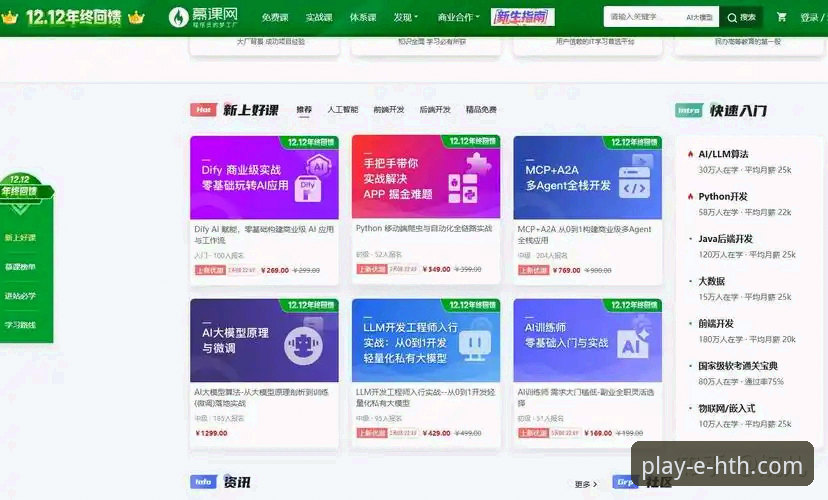Open 大数据 quick start entry
This screenshot has width=828, height=500.
point(711,281)
